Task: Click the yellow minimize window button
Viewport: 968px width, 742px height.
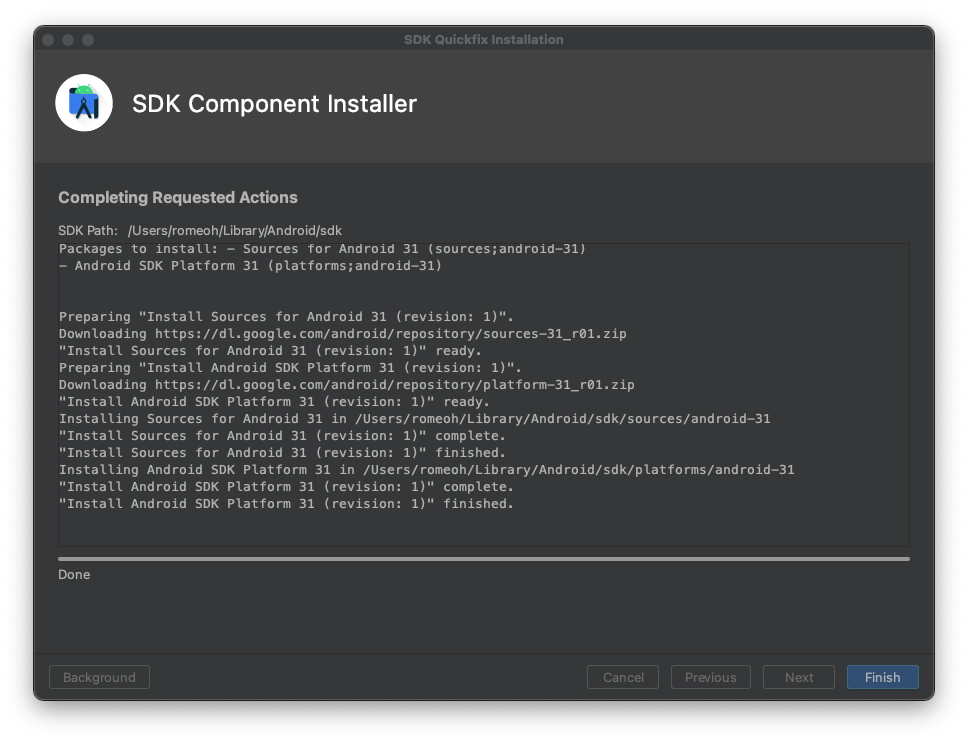Action: click(68, 40)
